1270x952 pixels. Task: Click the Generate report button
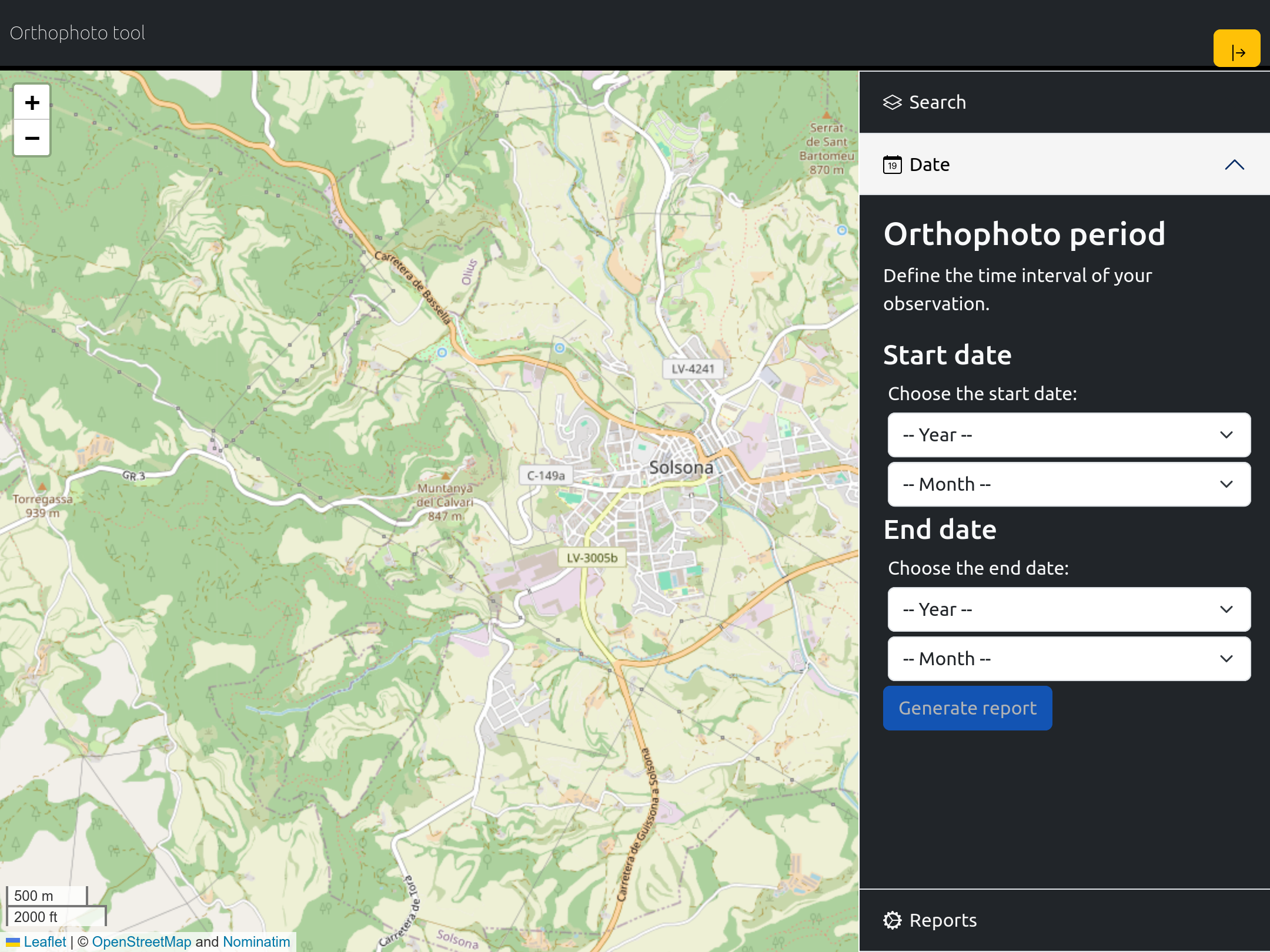pyautogui.click(x=967, y=708)
